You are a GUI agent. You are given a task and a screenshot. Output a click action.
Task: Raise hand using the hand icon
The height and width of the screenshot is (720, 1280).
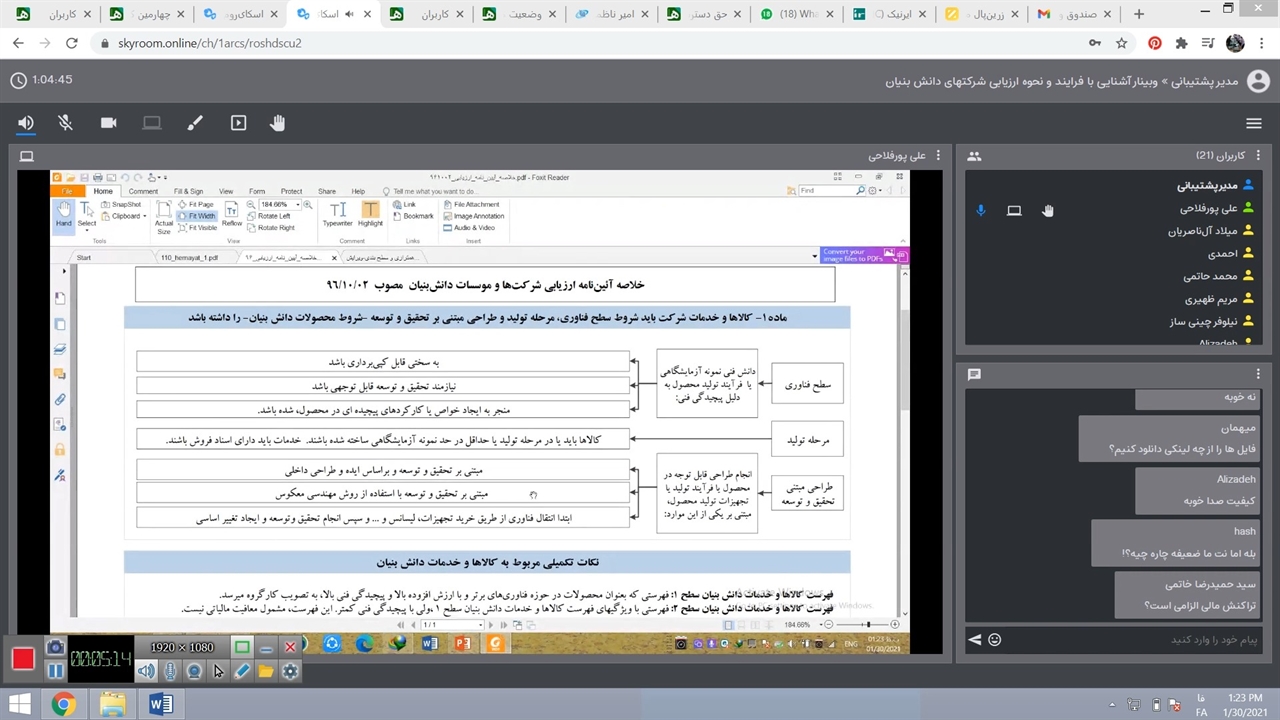[277, 123]
